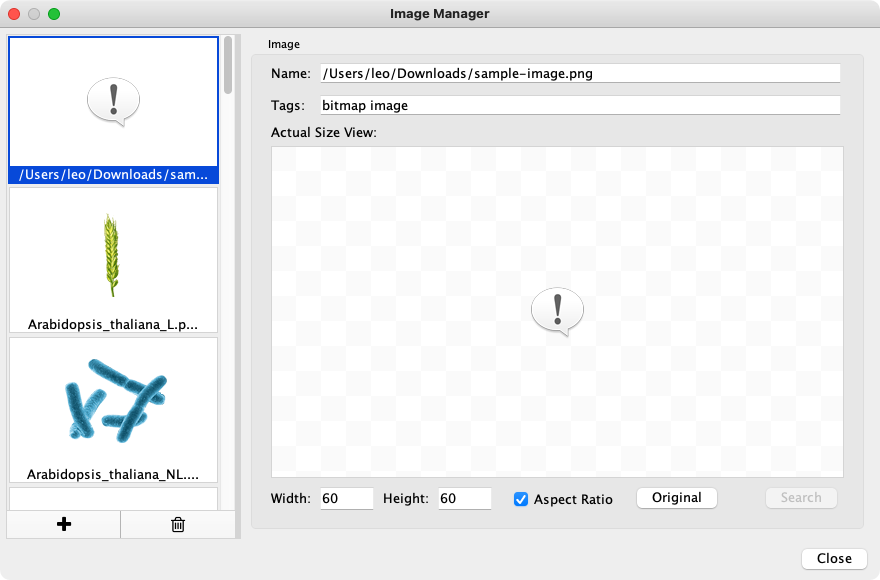Uncheck the Aspect Ratio checkbox

(521, 499)
